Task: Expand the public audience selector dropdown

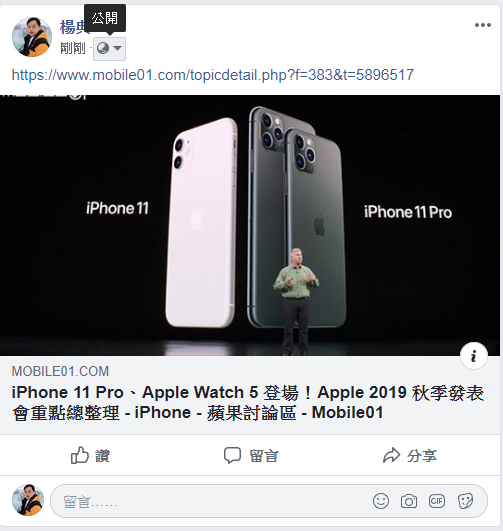Action: [109, 49]
